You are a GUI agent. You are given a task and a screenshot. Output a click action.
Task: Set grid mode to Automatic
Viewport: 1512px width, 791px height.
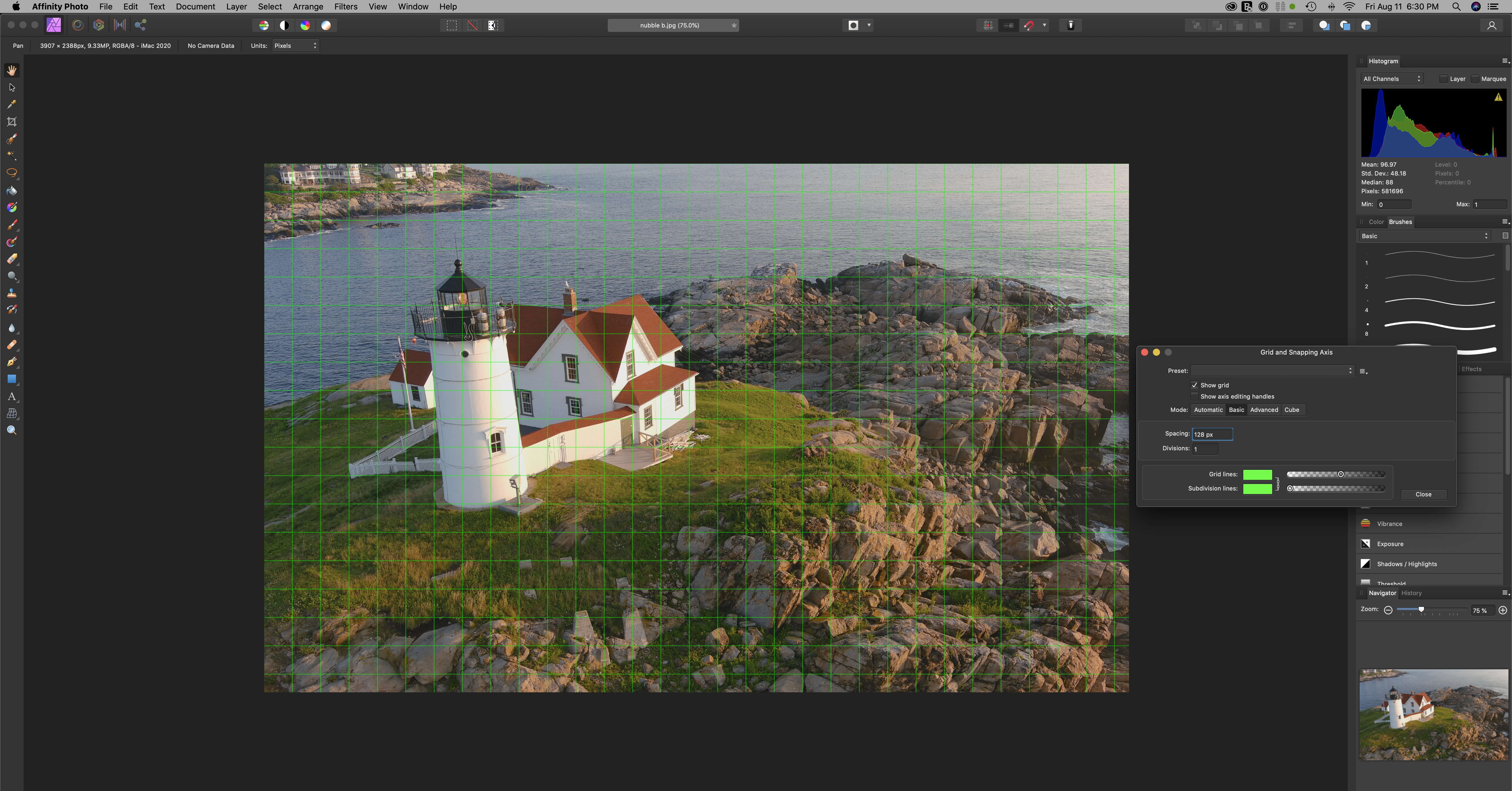(x=1208, y=410)
